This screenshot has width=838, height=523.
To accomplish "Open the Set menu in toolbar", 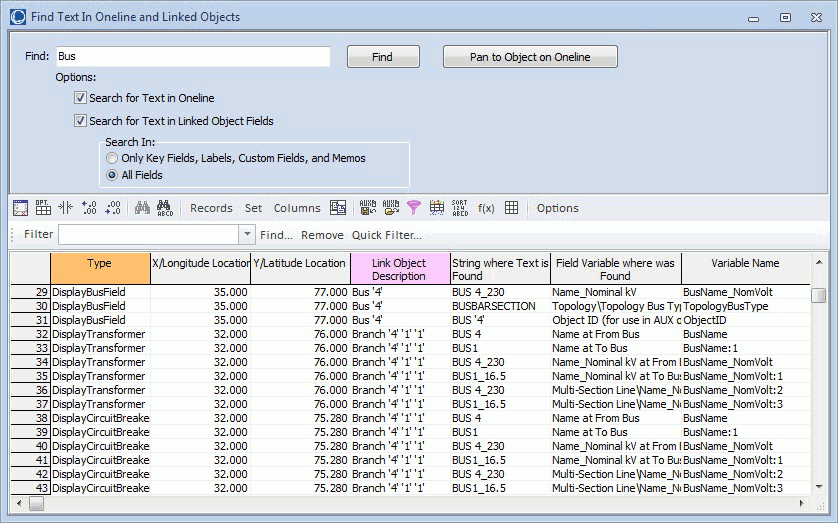I will click(x=253, y=208).
